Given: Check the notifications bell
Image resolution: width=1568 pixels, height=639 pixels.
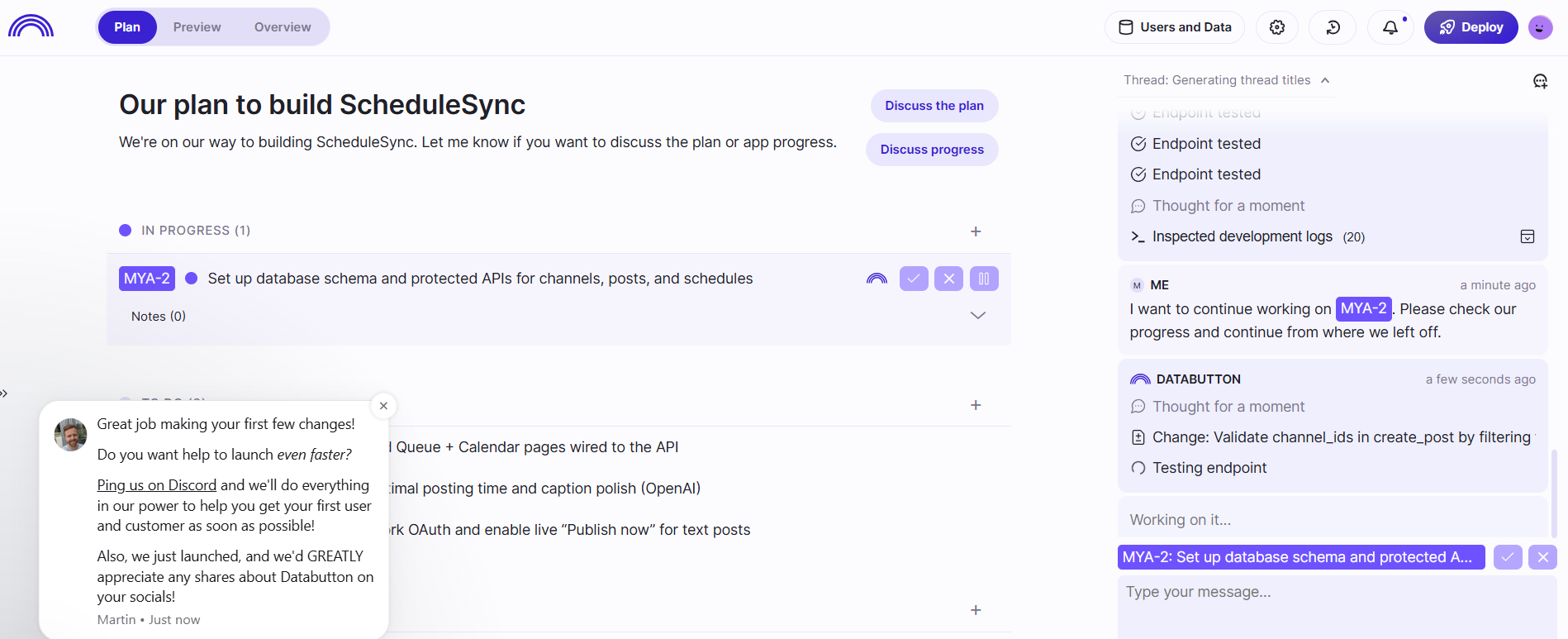Looking at the screenshot, I should tap(1390, 27).
